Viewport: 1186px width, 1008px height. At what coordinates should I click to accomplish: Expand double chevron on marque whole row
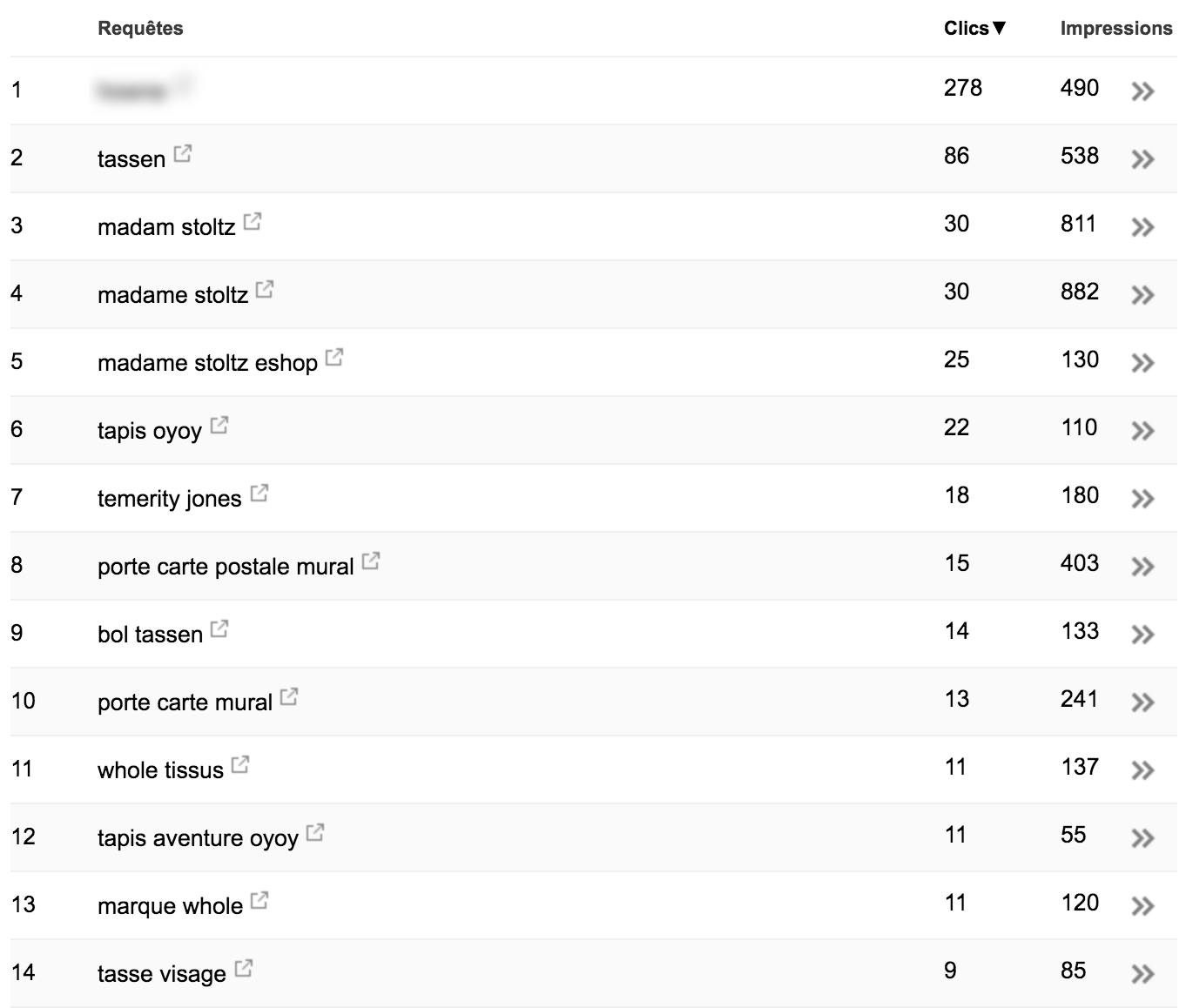click(1142, 905)
